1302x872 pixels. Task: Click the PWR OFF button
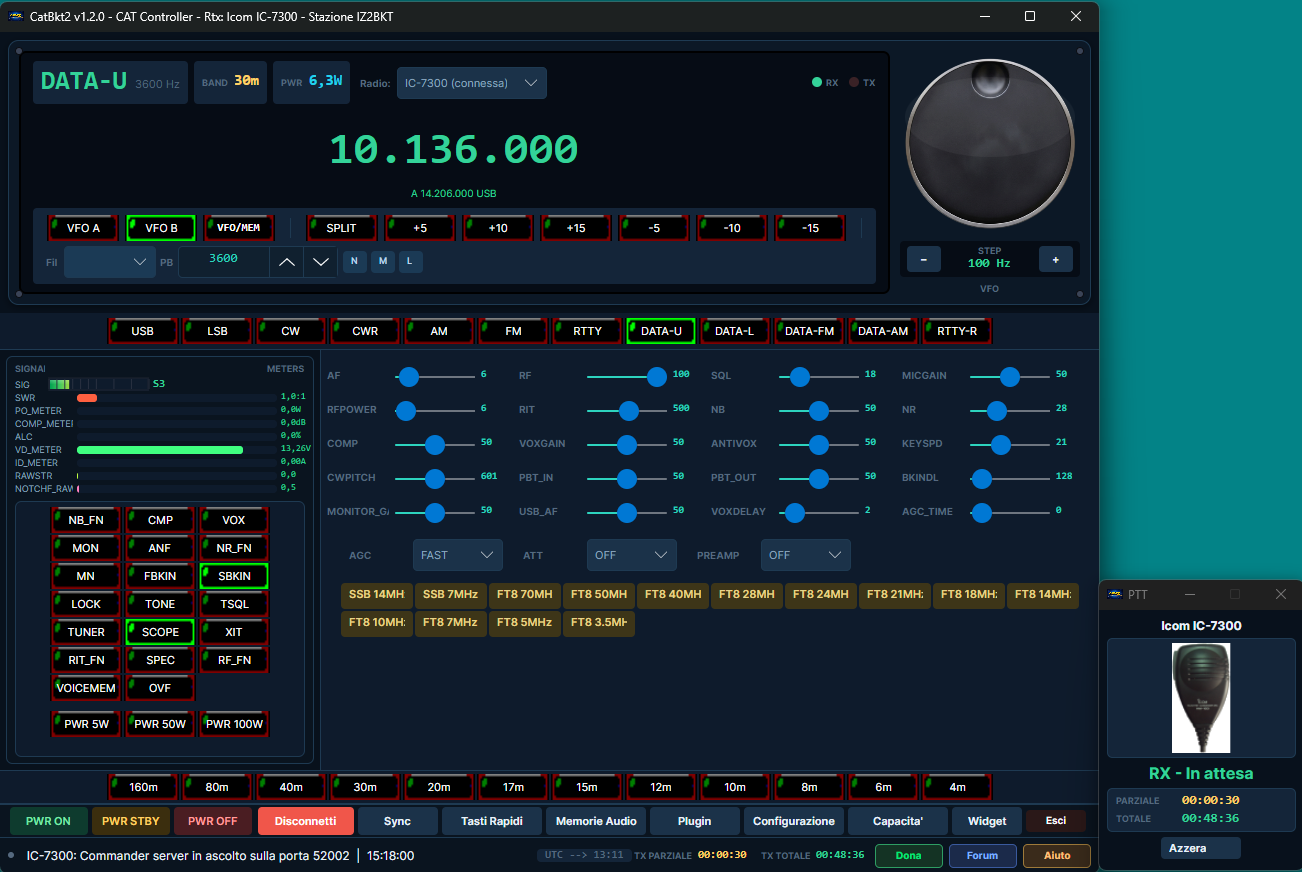click(213, 821)
